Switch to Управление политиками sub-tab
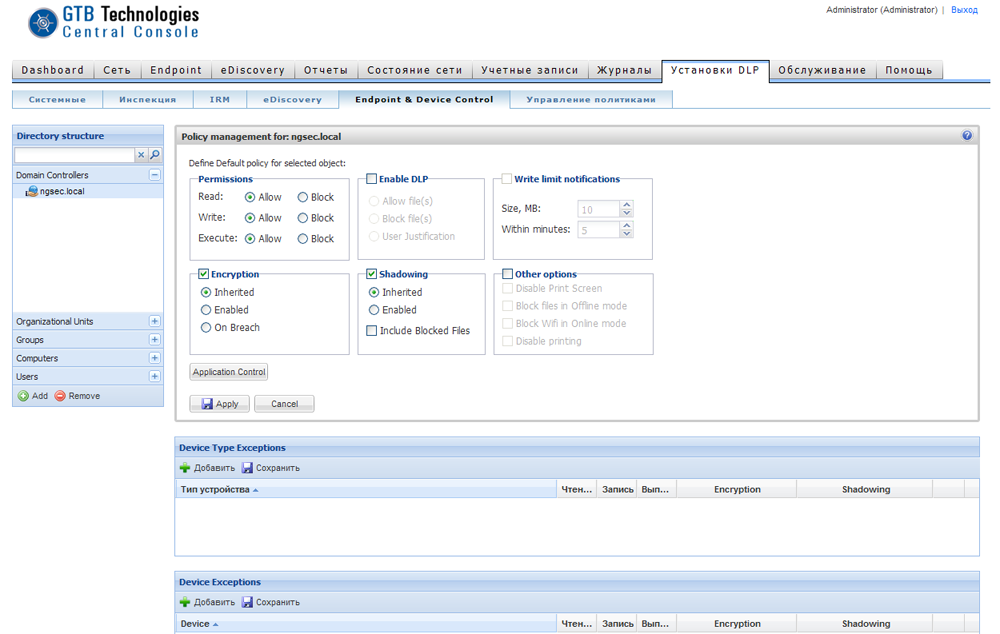 click(x=591, y=100)
